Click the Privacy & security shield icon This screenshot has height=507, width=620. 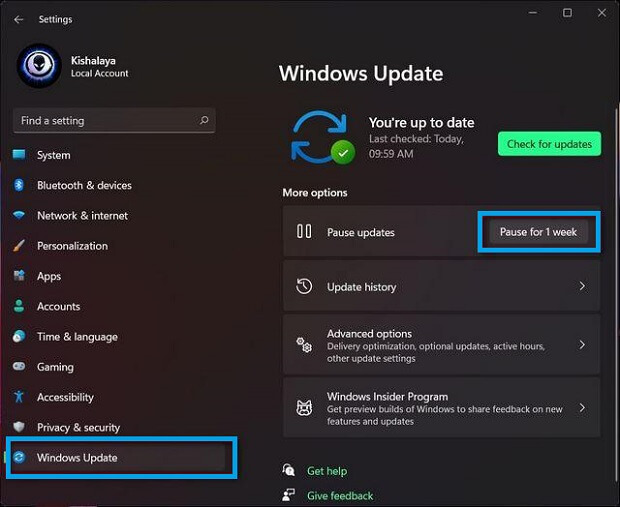[19, 427]
